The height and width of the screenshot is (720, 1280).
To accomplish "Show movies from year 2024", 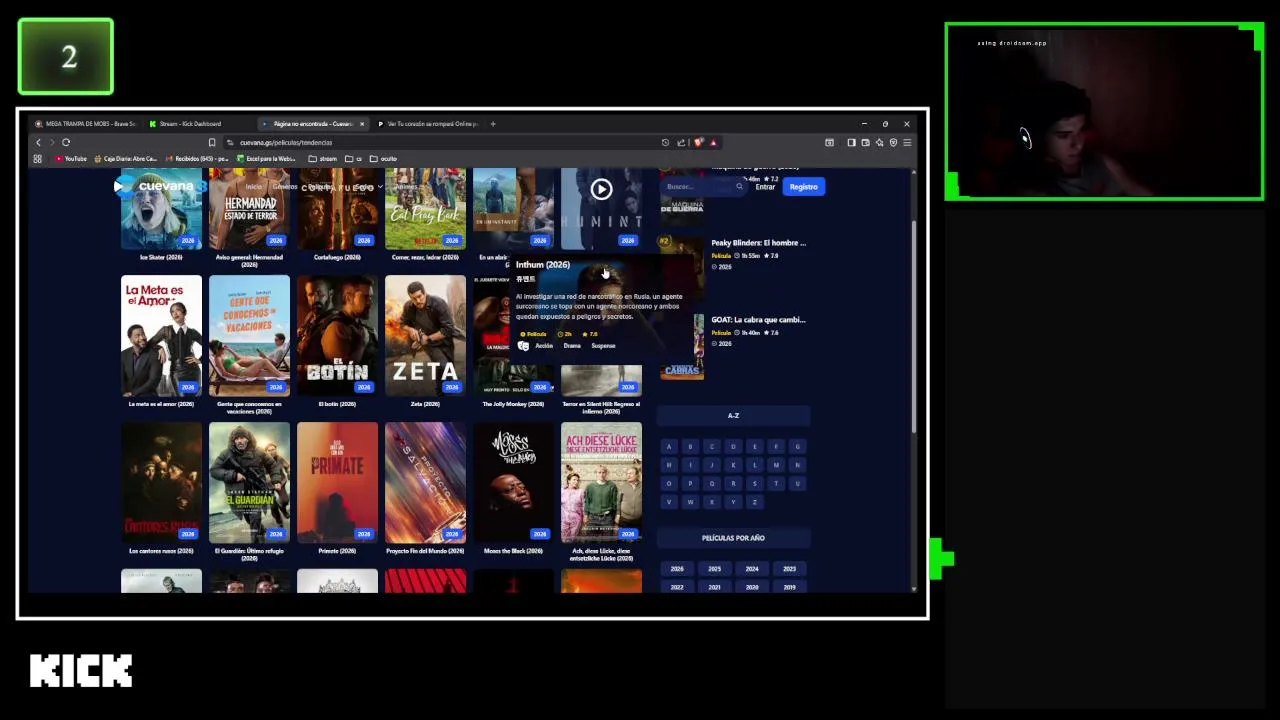I will (752, 569).
